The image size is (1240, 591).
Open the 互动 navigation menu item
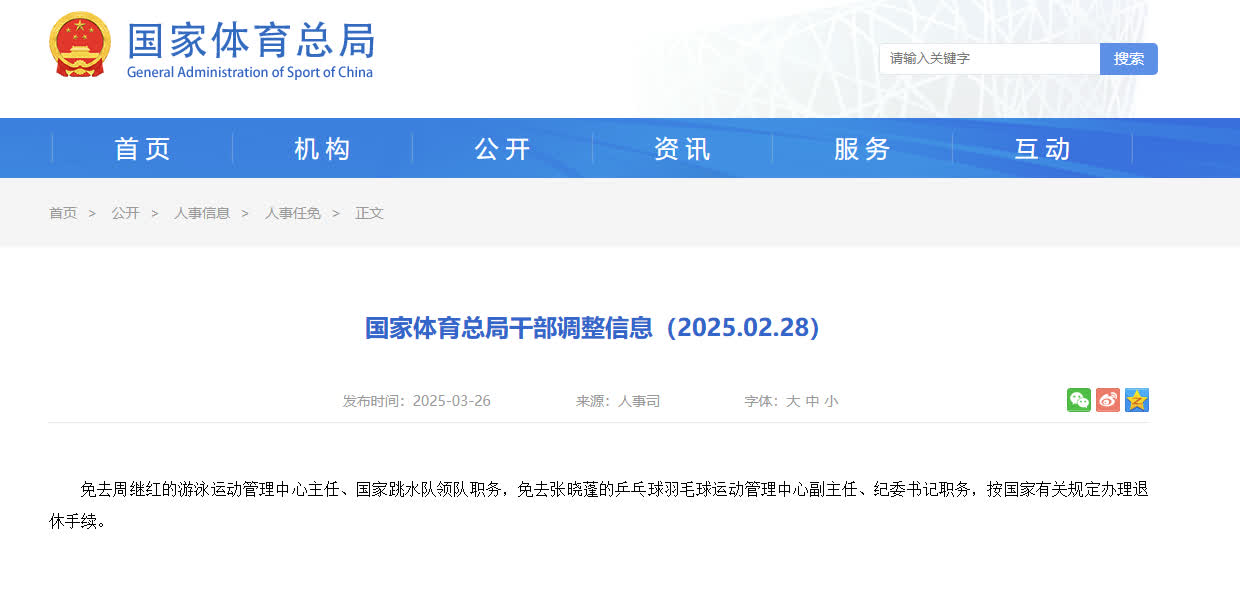coord(1042,149)
